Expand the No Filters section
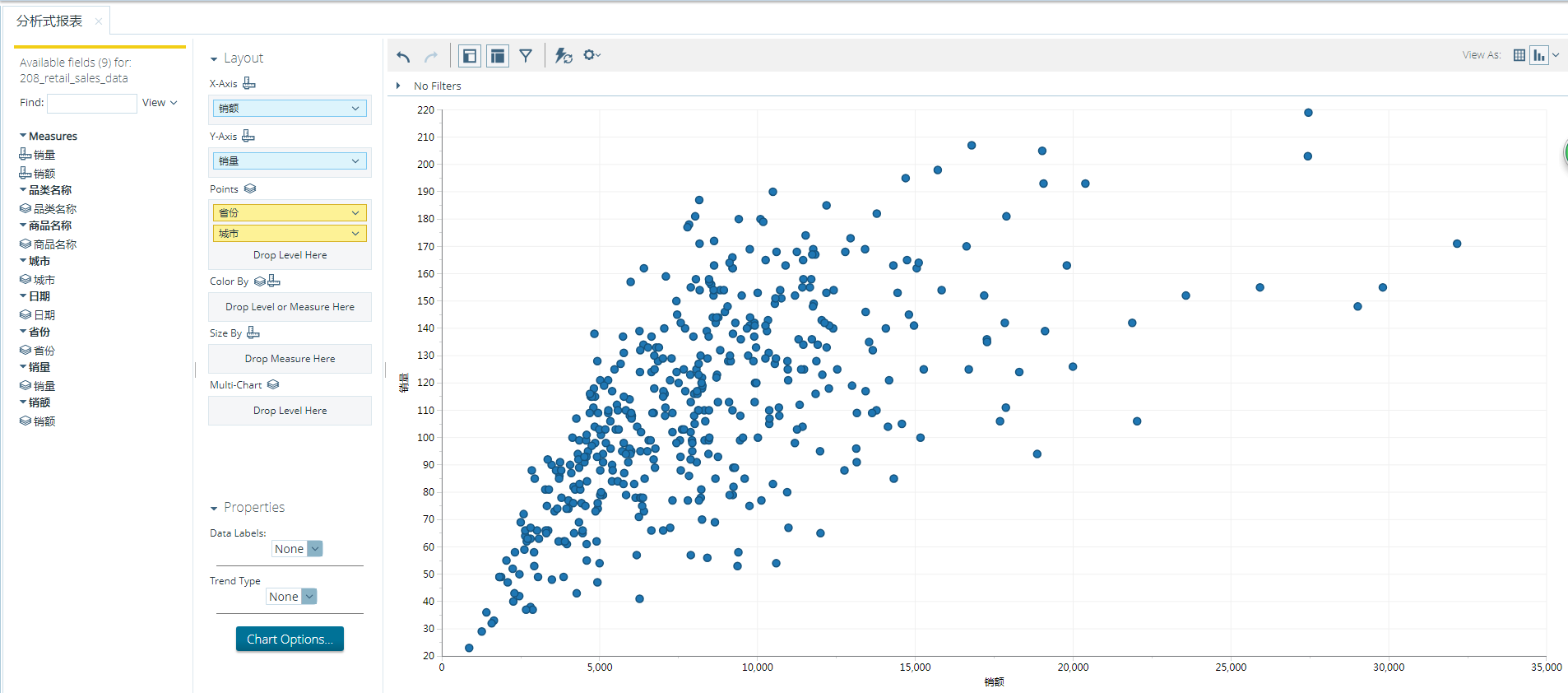 [x=398, y=86]
